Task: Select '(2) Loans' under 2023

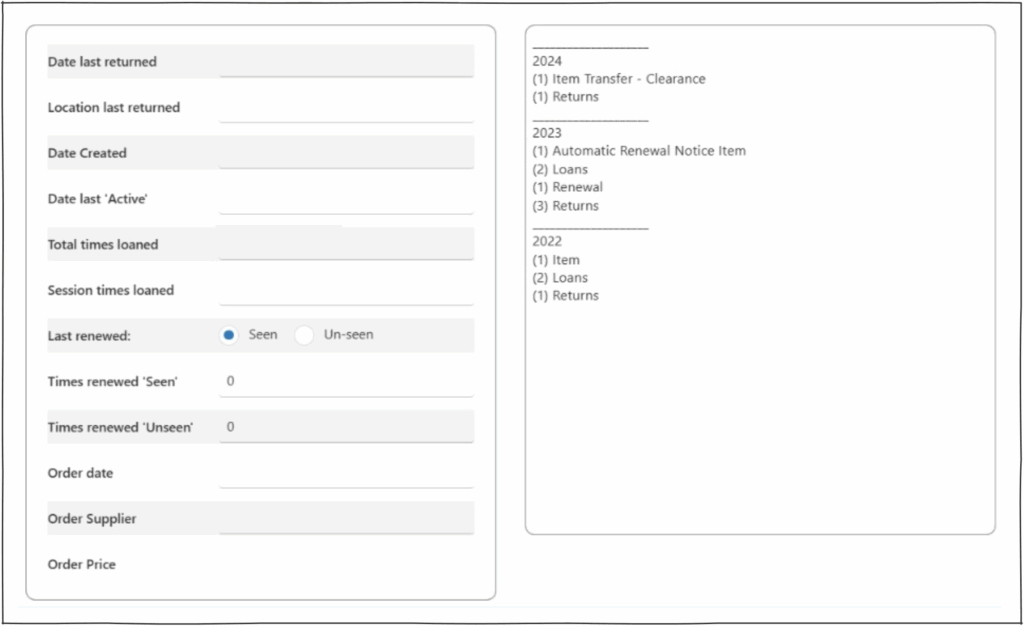Action: pos(560,169)
